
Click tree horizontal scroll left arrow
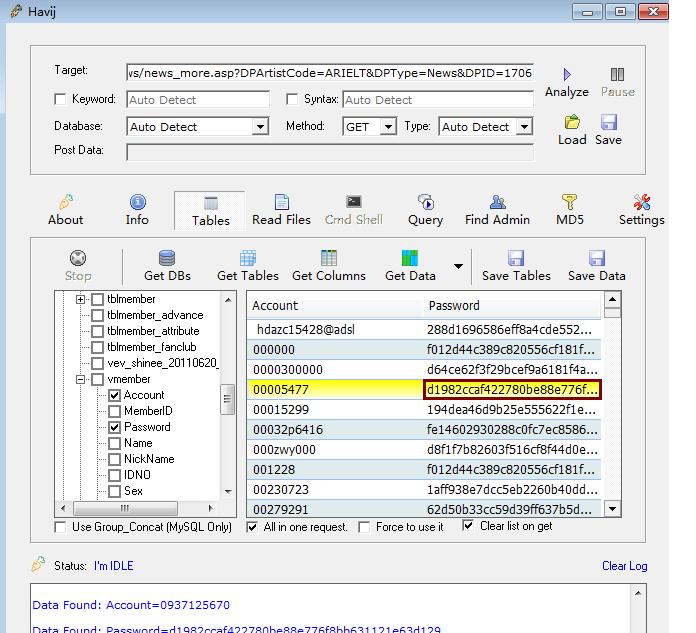pyautogui.click(x=63, y=508)
